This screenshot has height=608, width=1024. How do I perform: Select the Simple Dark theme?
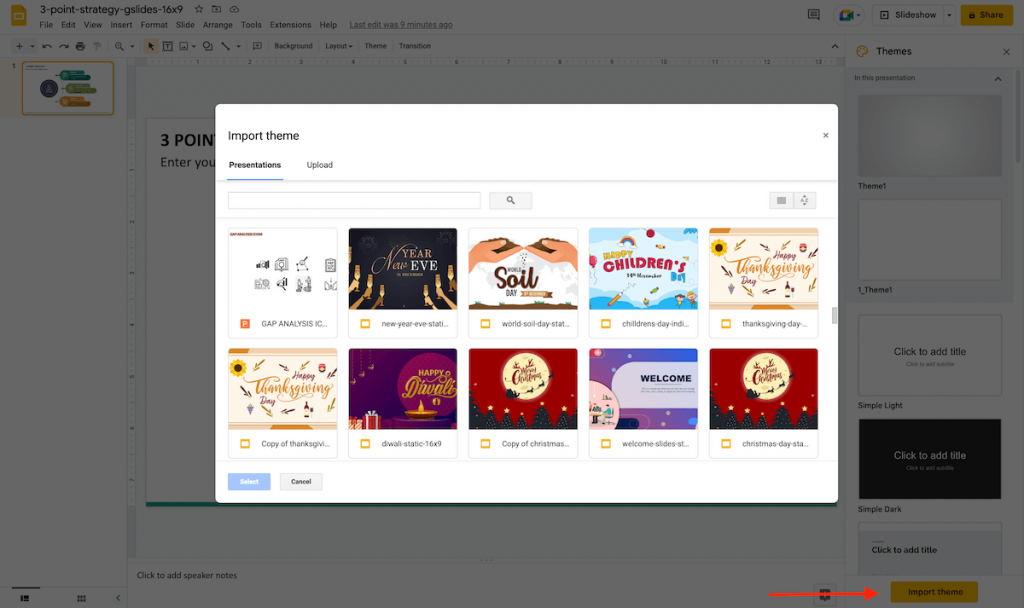coord(929,459)
